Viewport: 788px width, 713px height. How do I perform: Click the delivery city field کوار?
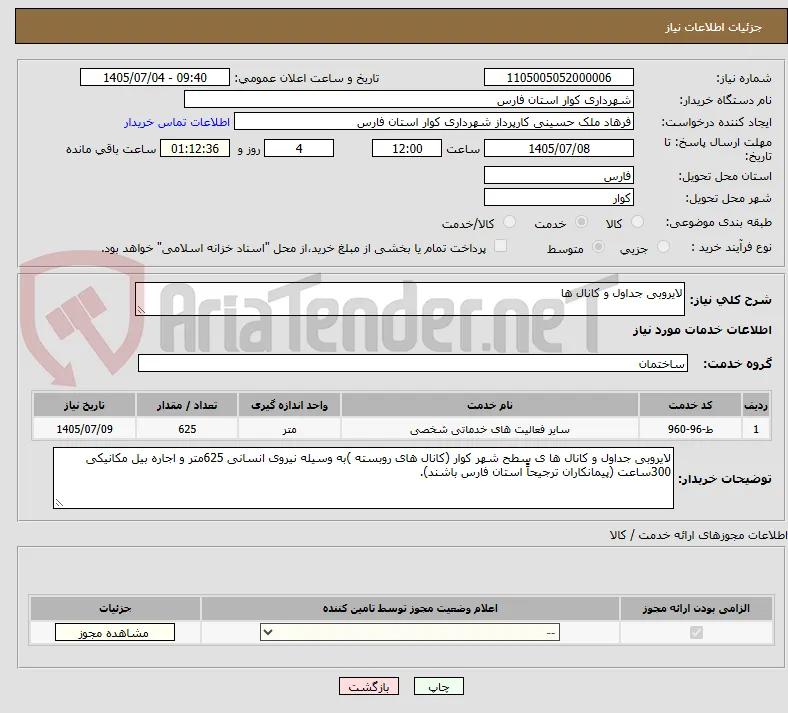(x=559, y=197)
